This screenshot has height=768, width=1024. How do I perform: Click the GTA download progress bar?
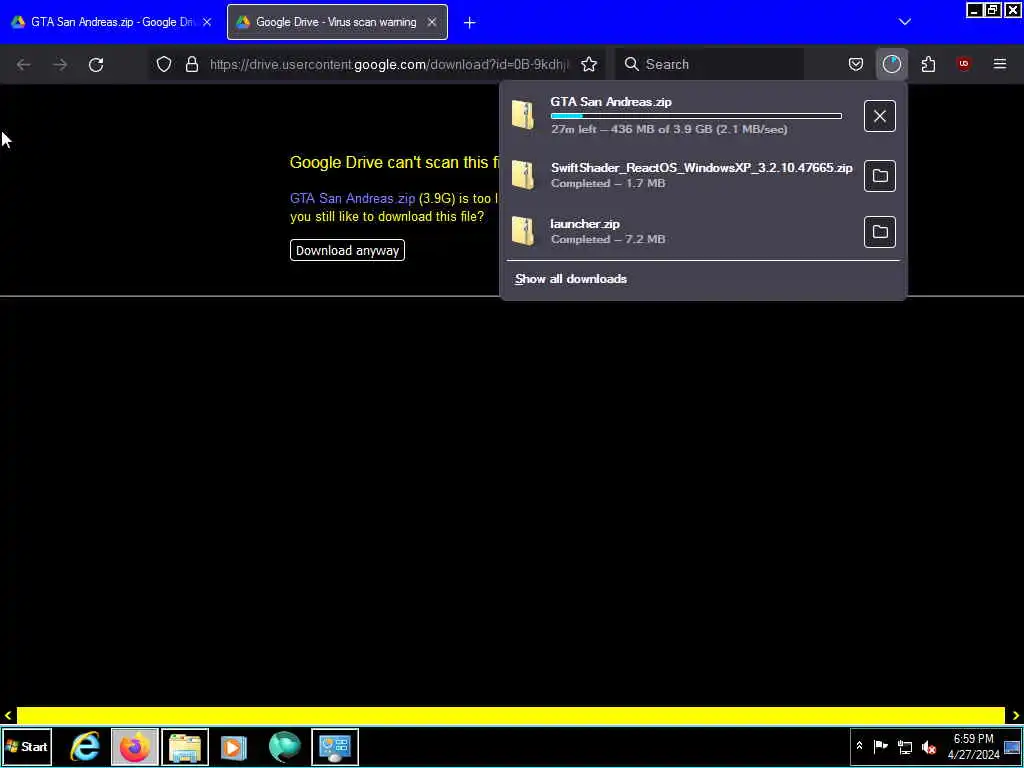pos(696,116)
